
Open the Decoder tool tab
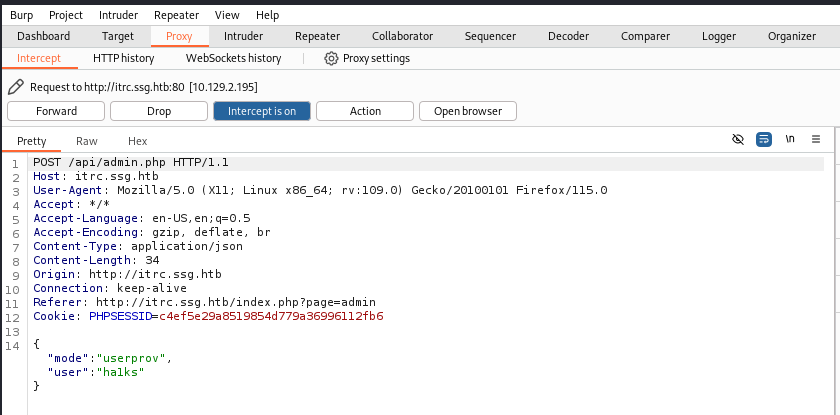[x=568, y=36]
